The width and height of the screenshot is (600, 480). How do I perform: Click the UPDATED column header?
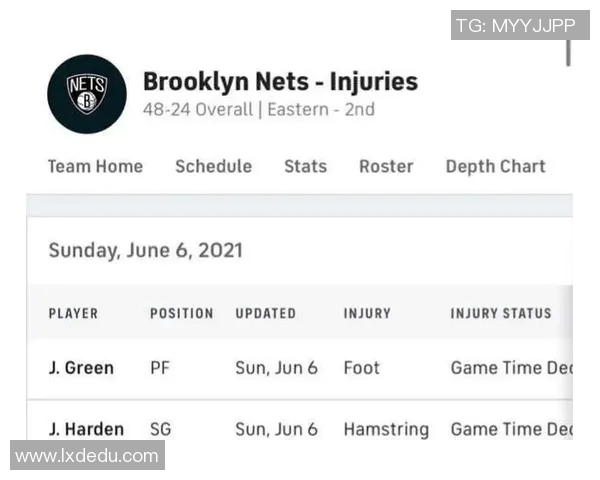tap(265, 313)
